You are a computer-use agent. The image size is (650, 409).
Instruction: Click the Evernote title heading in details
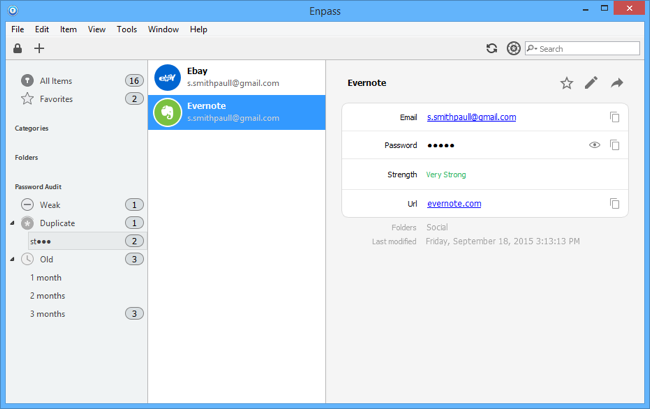click(x=366, y=83)
